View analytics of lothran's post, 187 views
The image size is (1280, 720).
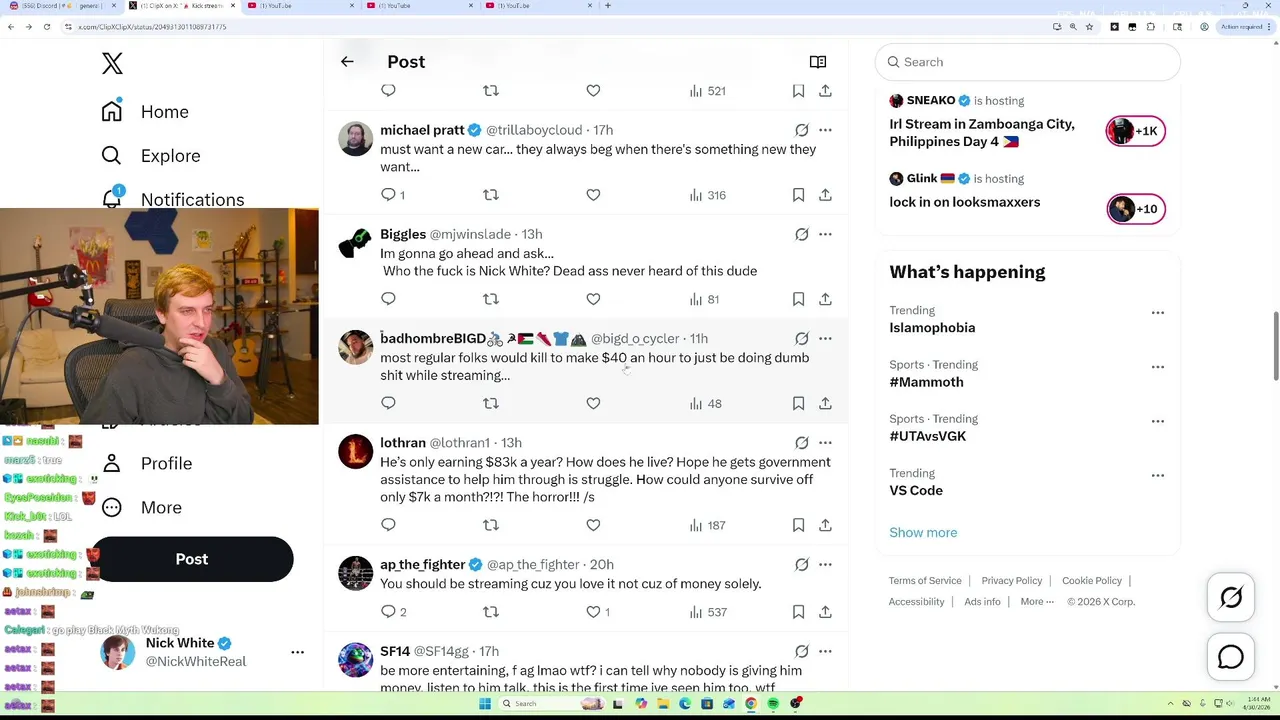point(707,525)
